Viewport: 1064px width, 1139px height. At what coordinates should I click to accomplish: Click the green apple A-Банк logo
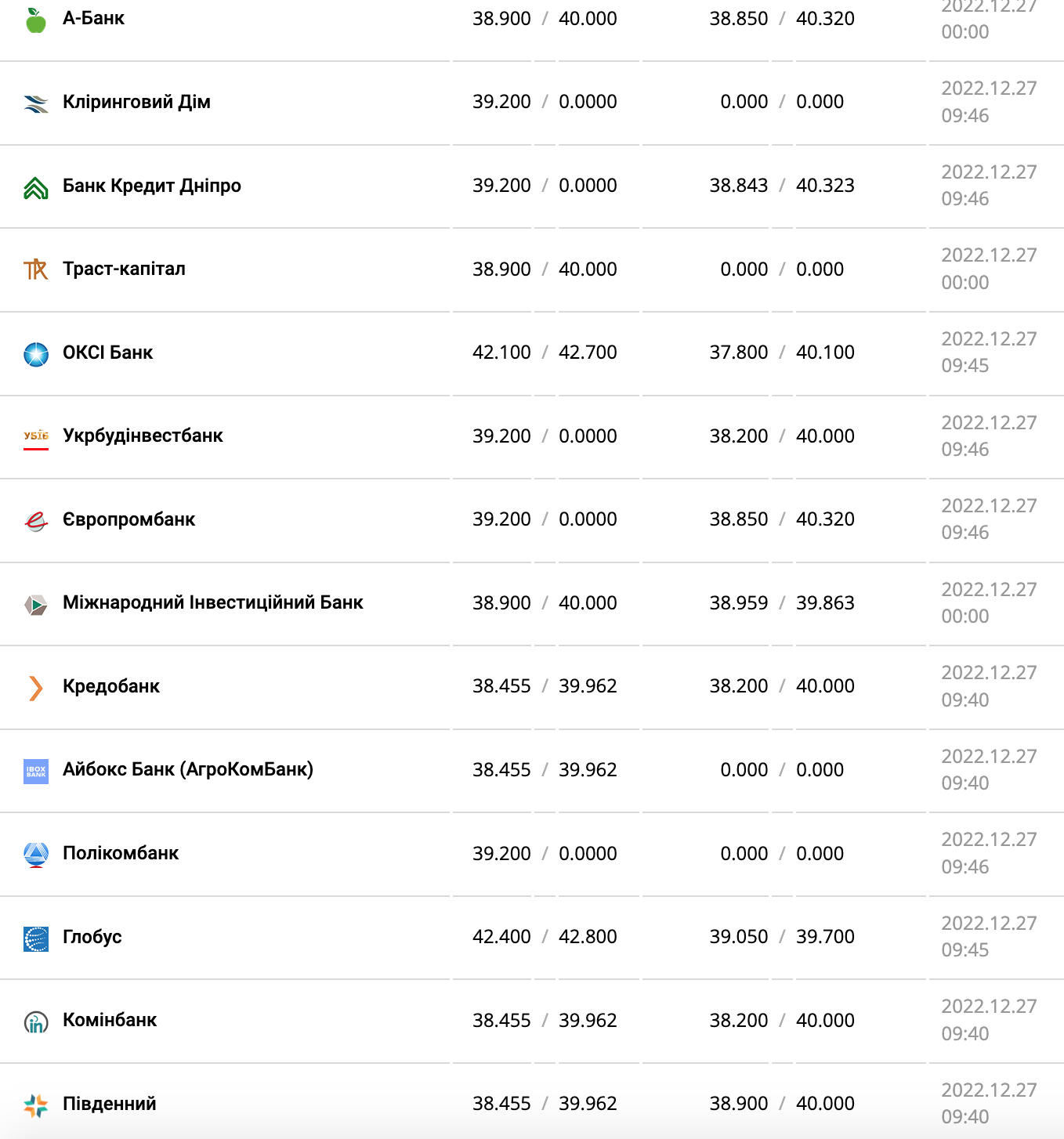[36, 20]
